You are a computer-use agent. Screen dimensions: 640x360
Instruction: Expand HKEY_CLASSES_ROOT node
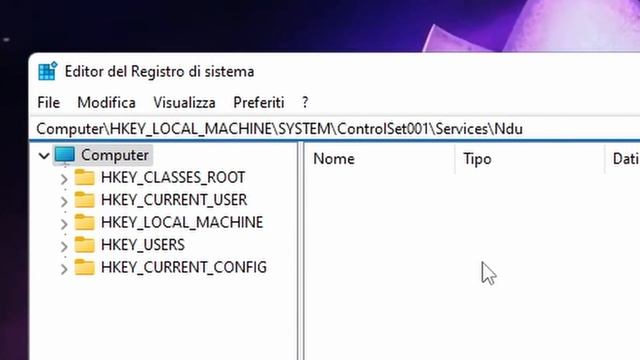point(64,179)
